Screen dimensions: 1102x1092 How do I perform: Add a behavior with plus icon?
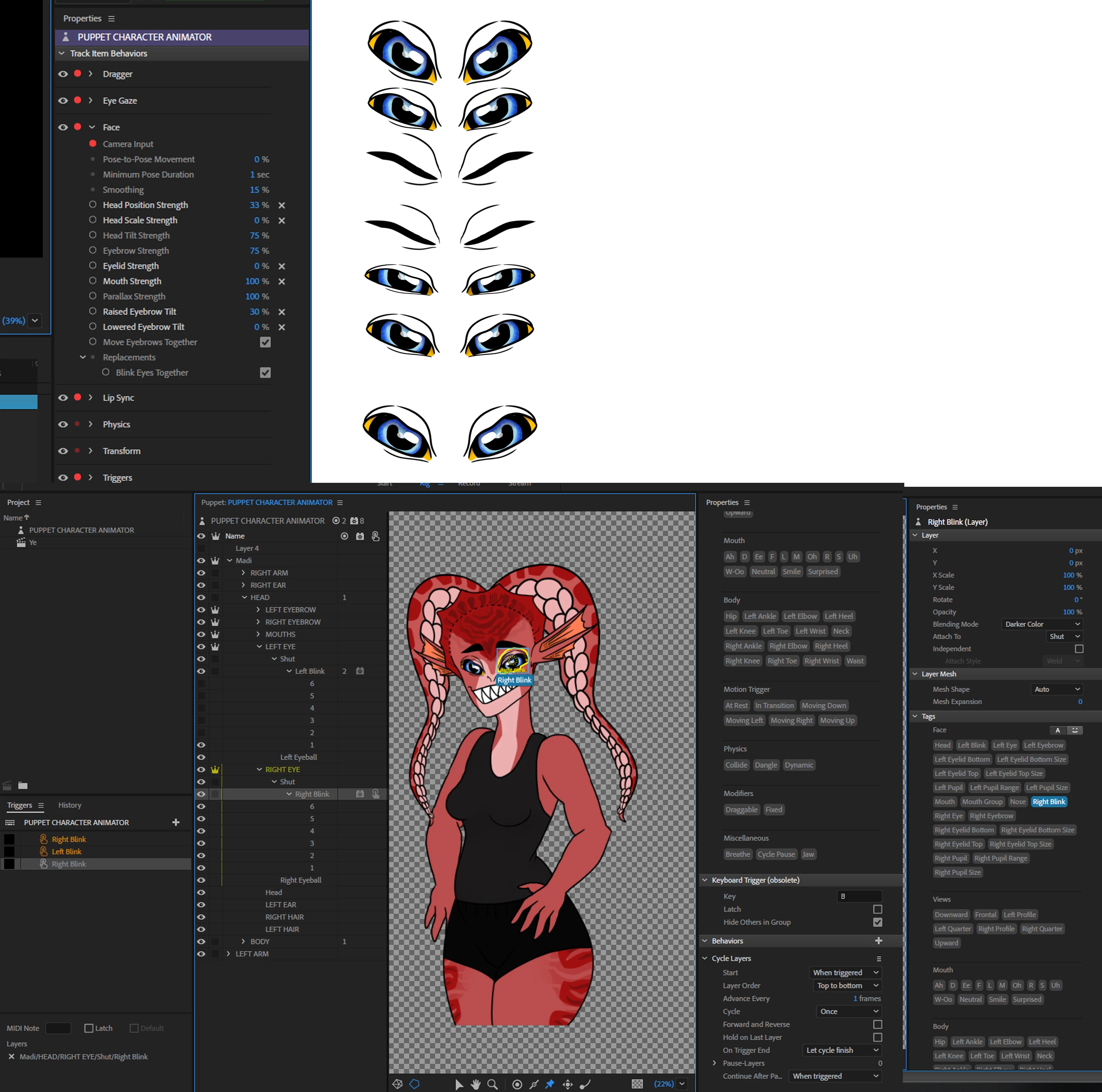point(878,941)
